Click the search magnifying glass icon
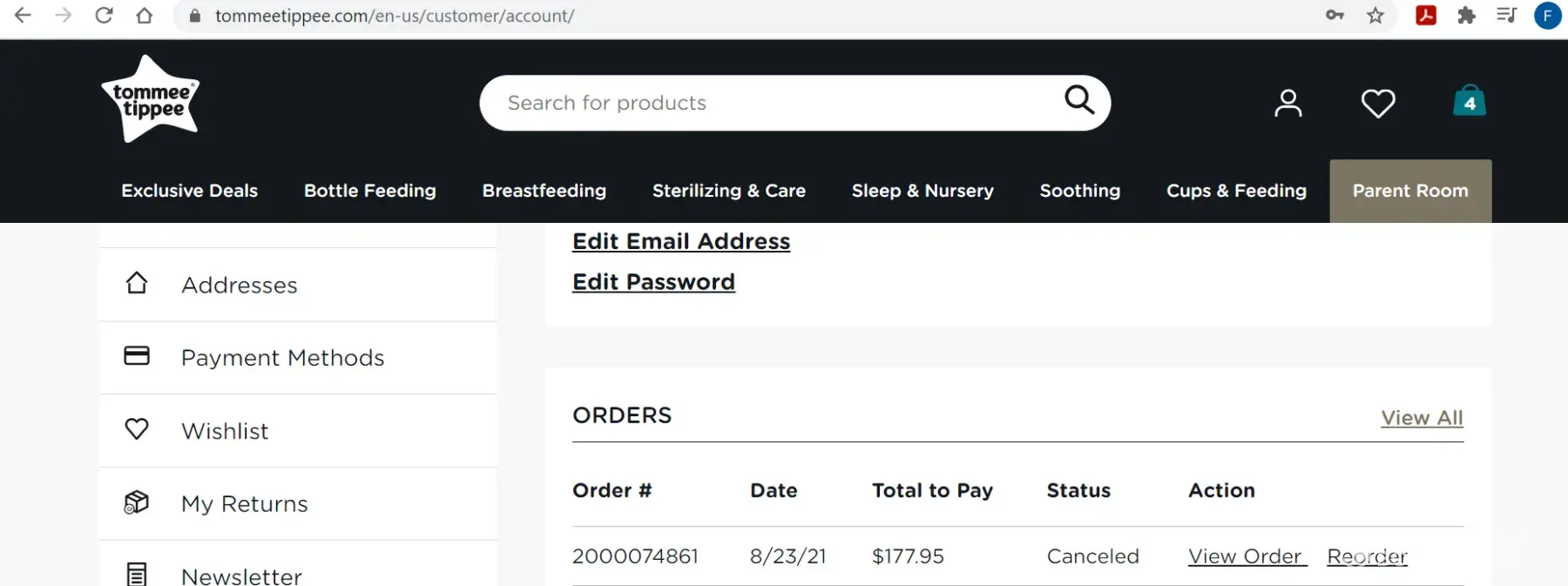1568x586 pixels. point(1079,100)
